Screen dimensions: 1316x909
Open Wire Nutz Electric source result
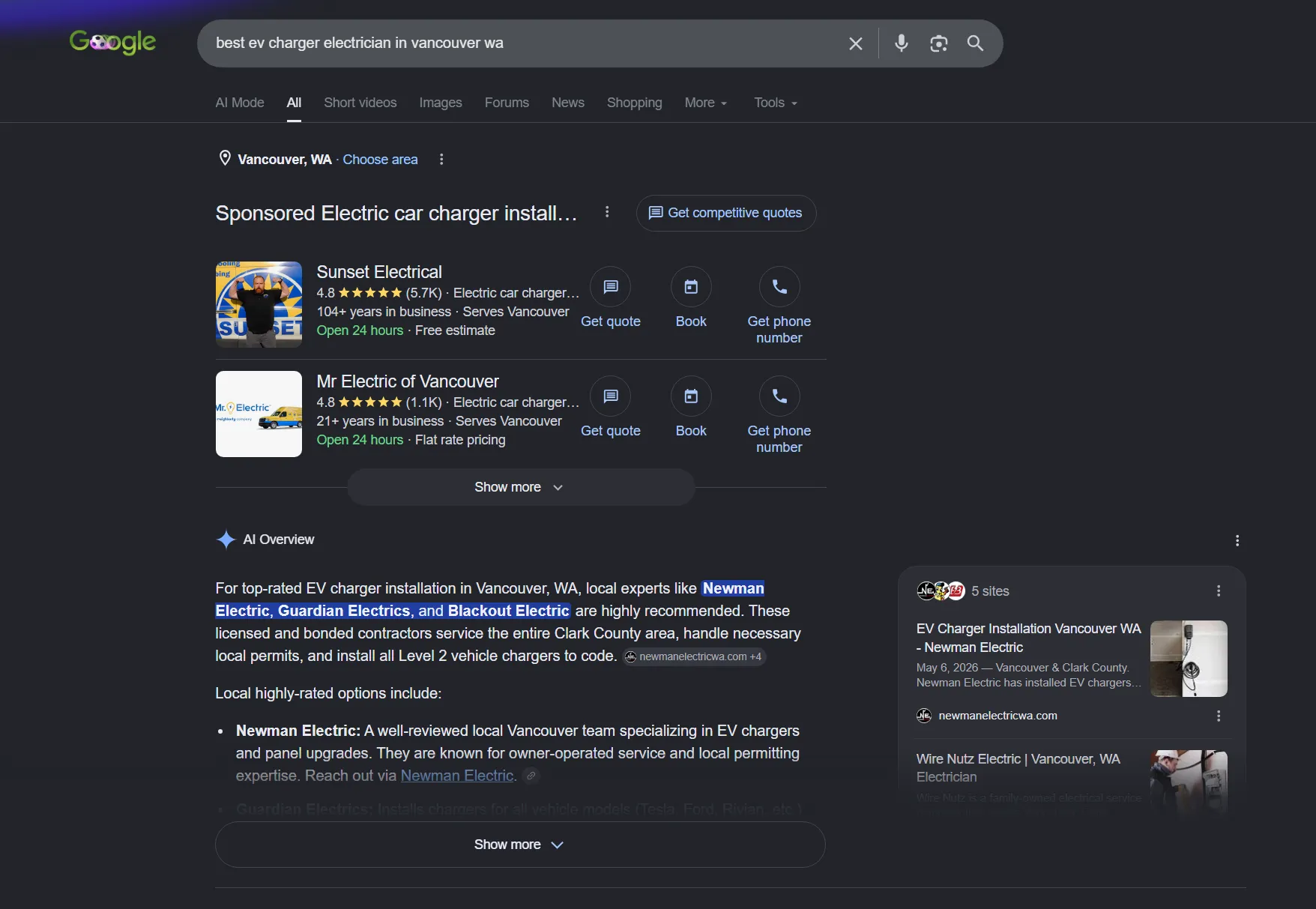point(1018,767)
